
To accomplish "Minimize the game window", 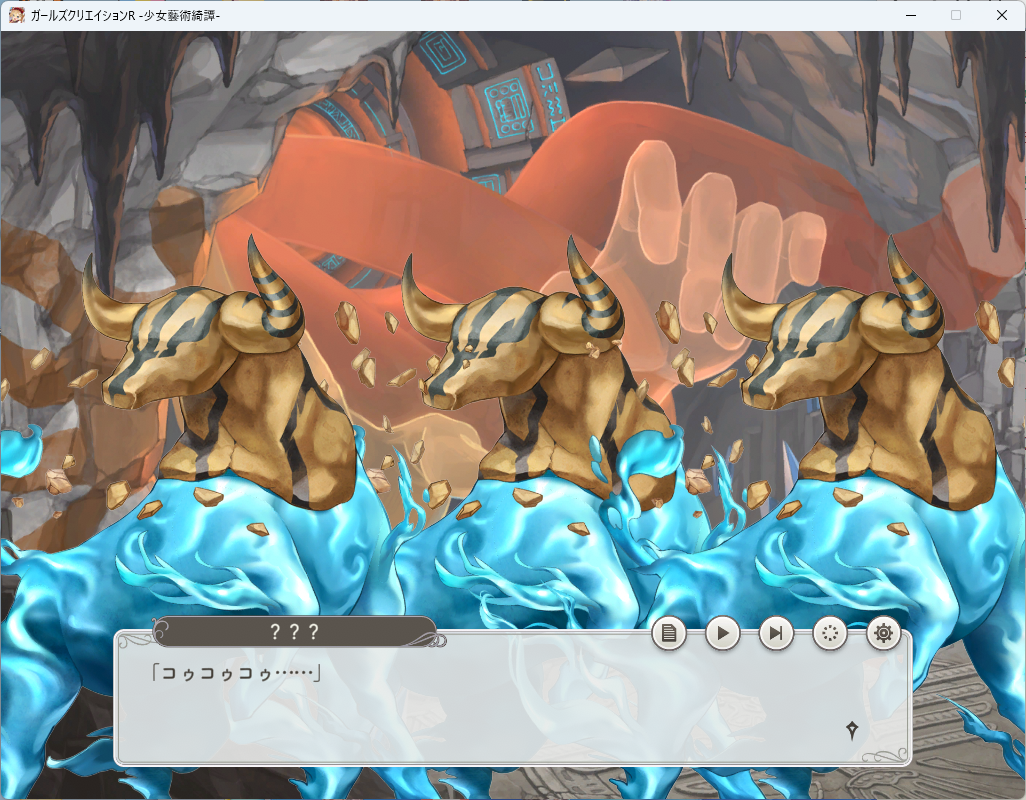I will 909,15.
